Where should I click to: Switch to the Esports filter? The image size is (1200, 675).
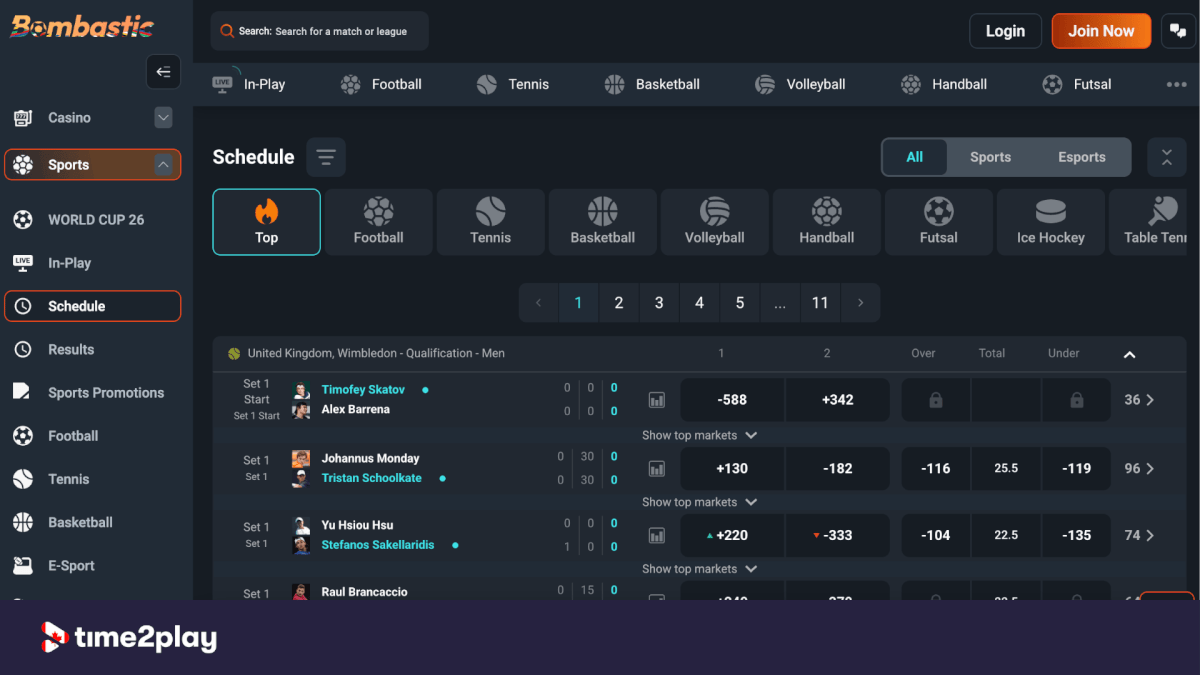click(x=1082, y=157)
